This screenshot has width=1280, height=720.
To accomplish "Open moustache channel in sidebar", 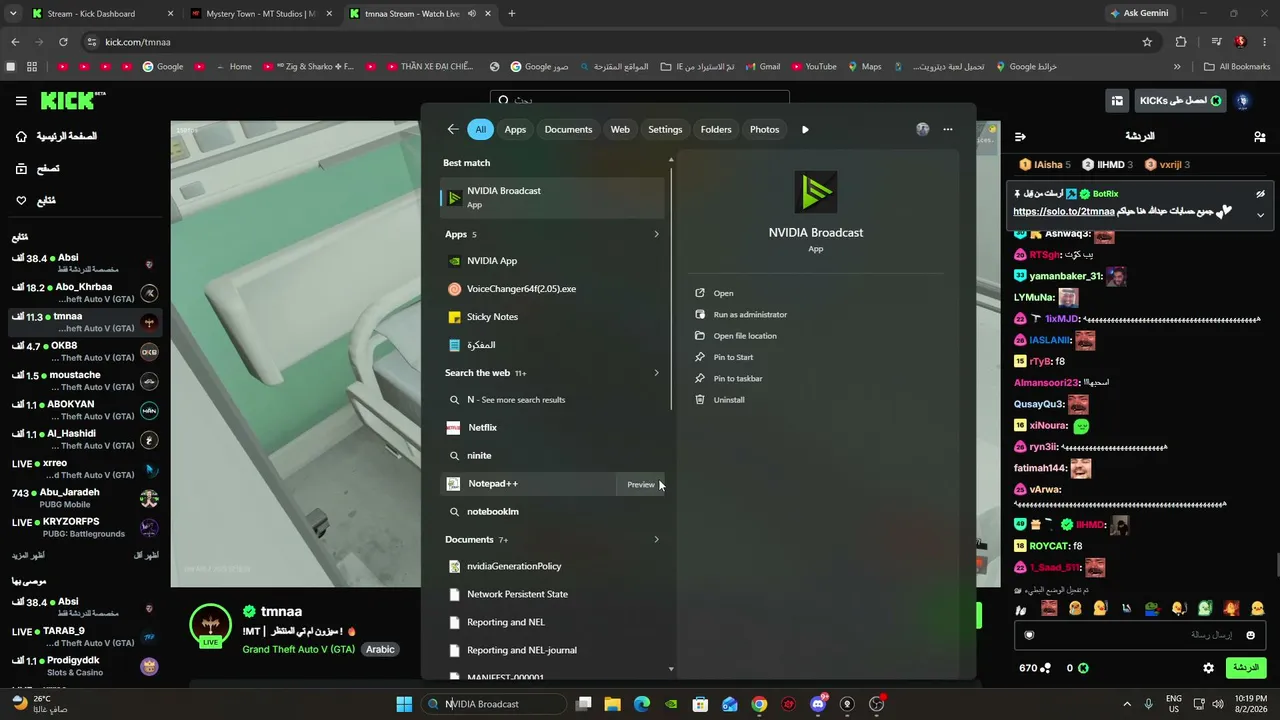I will click(85, 381).
